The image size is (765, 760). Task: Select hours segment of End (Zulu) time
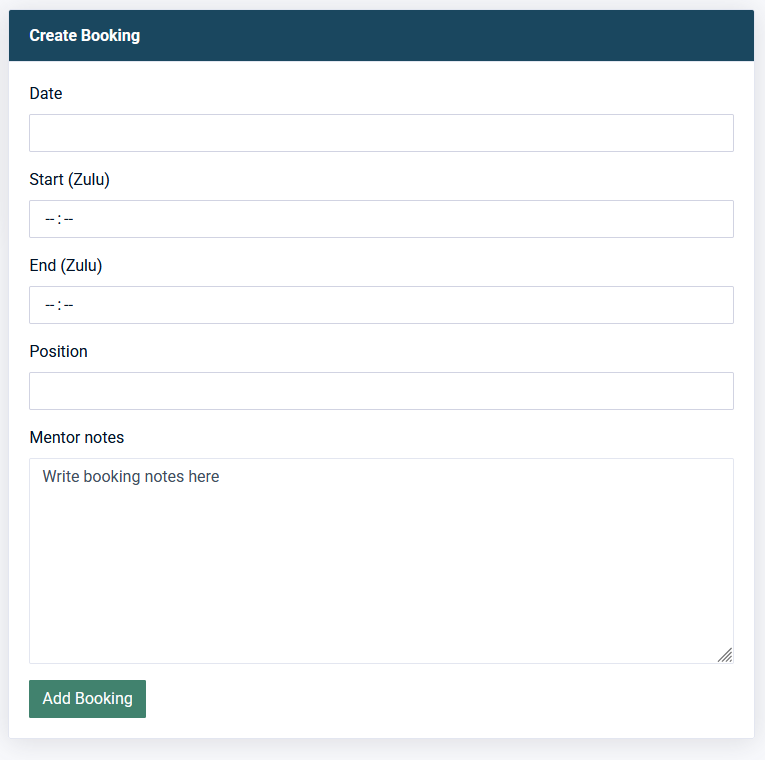[49, 305]
